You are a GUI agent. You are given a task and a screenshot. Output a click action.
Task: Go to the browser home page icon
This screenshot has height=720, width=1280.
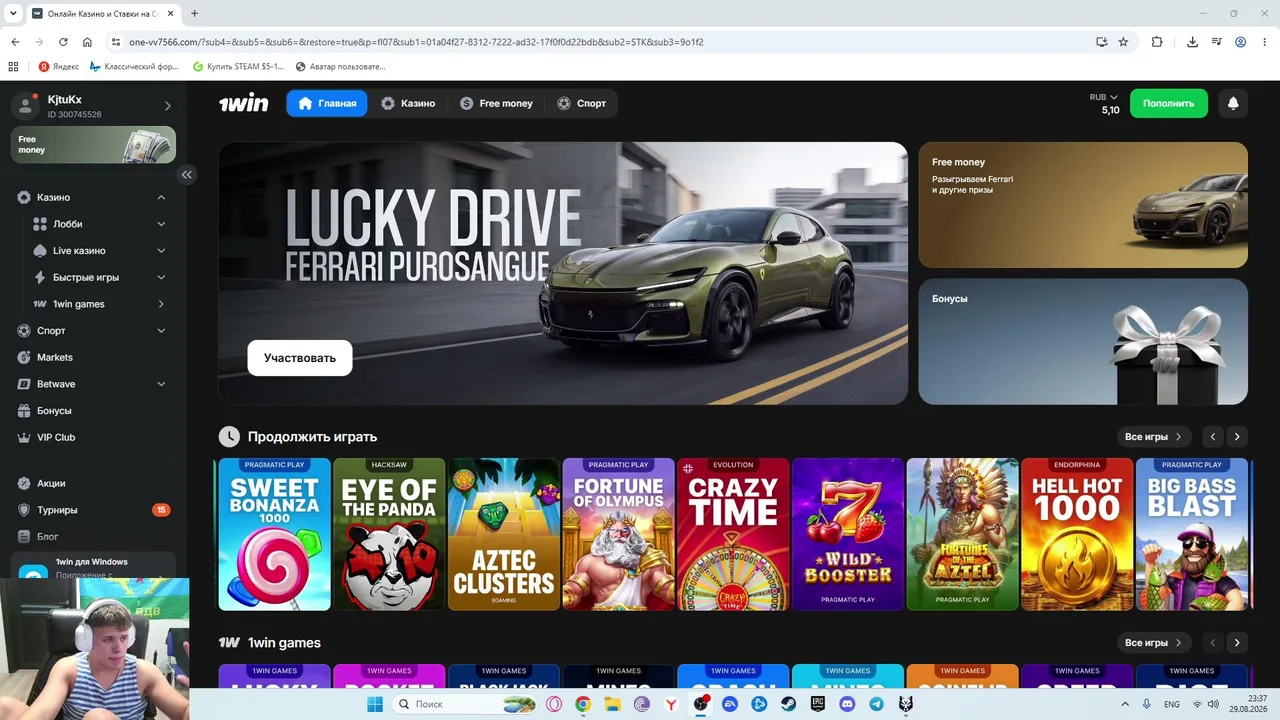click(87, 42)
